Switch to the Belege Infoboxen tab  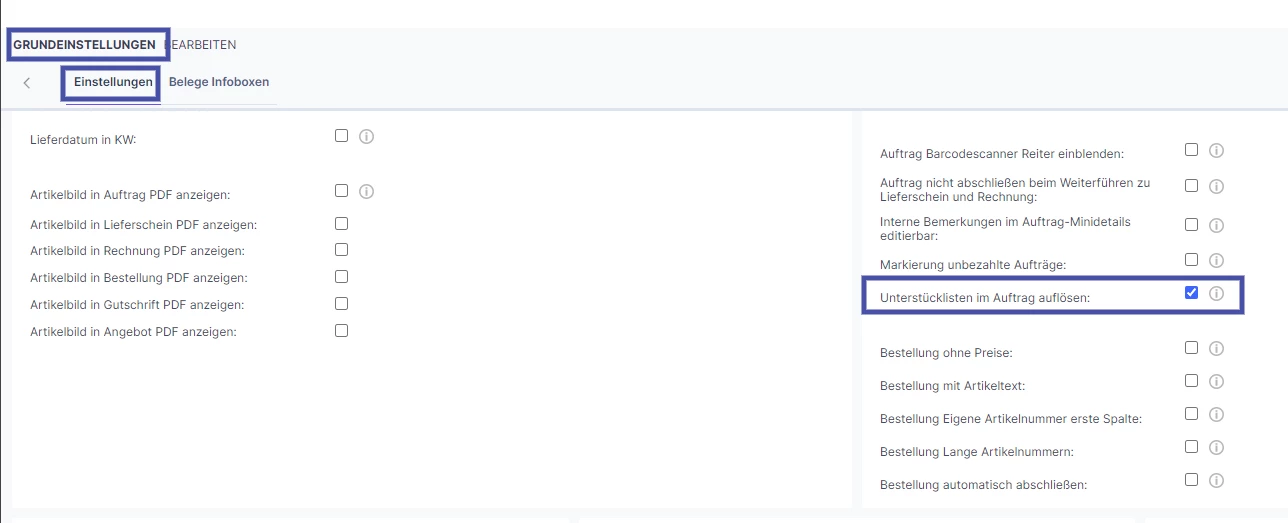tap(219, 82)
